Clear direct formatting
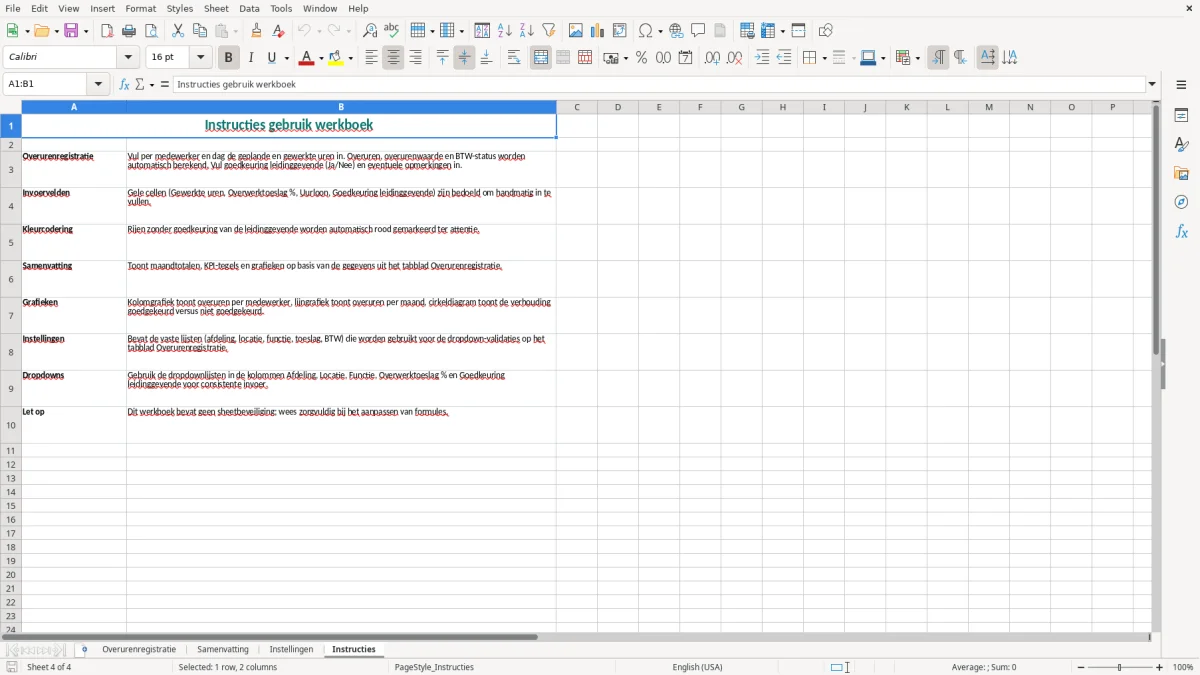Viewport: 1200px width, 675px height. pyautogui.click(x=278, y=31)
